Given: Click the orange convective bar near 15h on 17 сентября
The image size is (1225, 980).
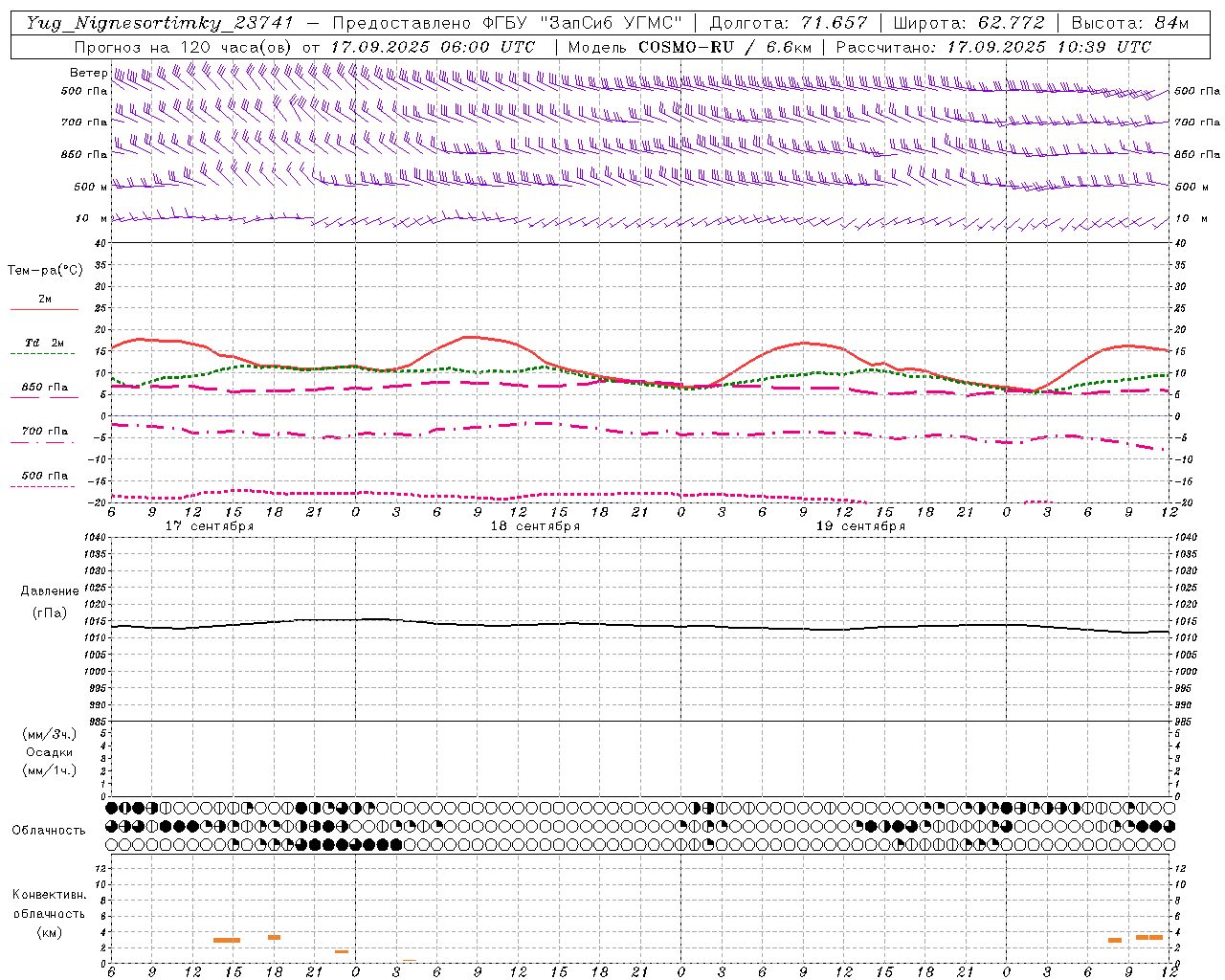Looking at the screenshot, I should 227,940.
